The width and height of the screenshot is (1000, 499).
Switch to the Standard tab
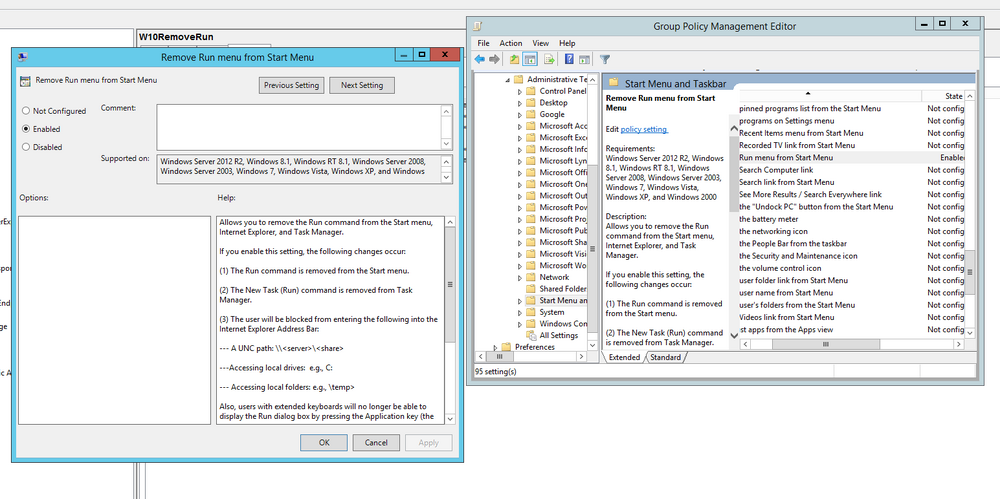pos(665,358)
